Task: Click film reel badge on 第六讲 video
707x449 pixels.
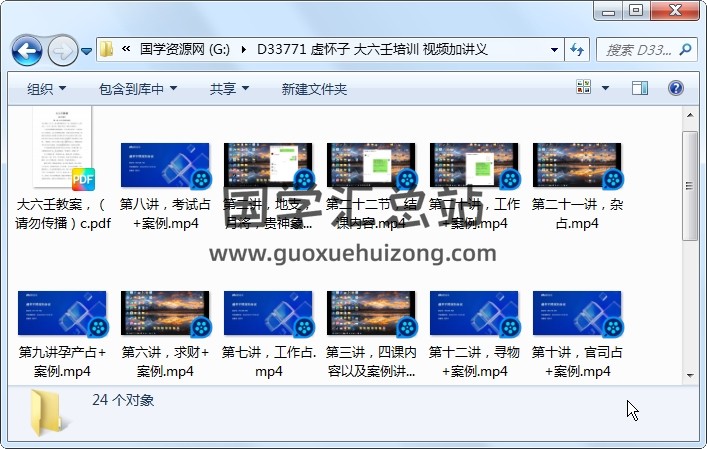Action: click(201, 328)
